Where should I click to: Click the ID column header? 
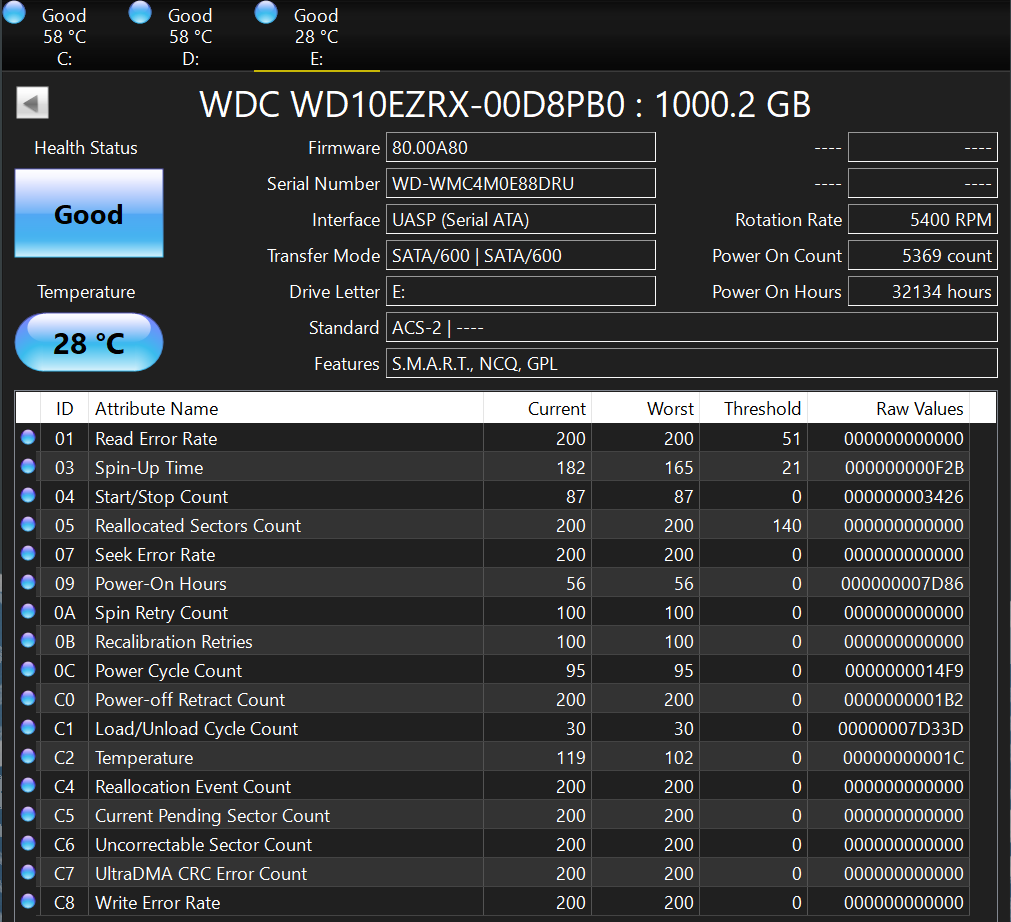(x=64, y=409)
